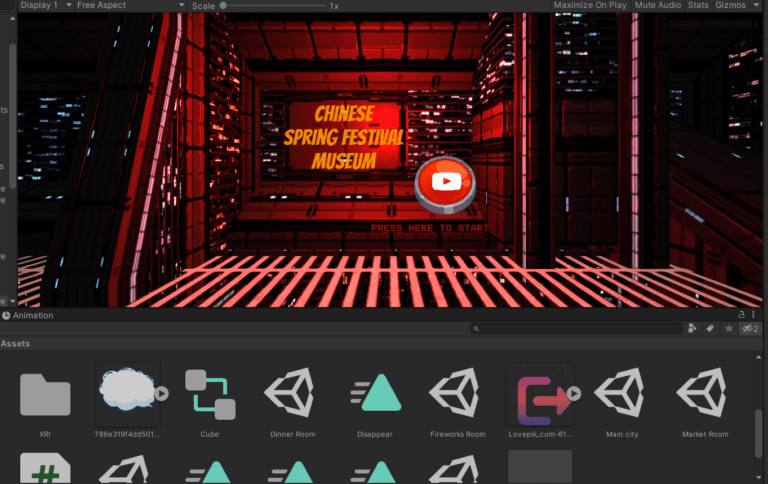Expand the Lovepik_com asset arrow

click(x=574, y=393)
